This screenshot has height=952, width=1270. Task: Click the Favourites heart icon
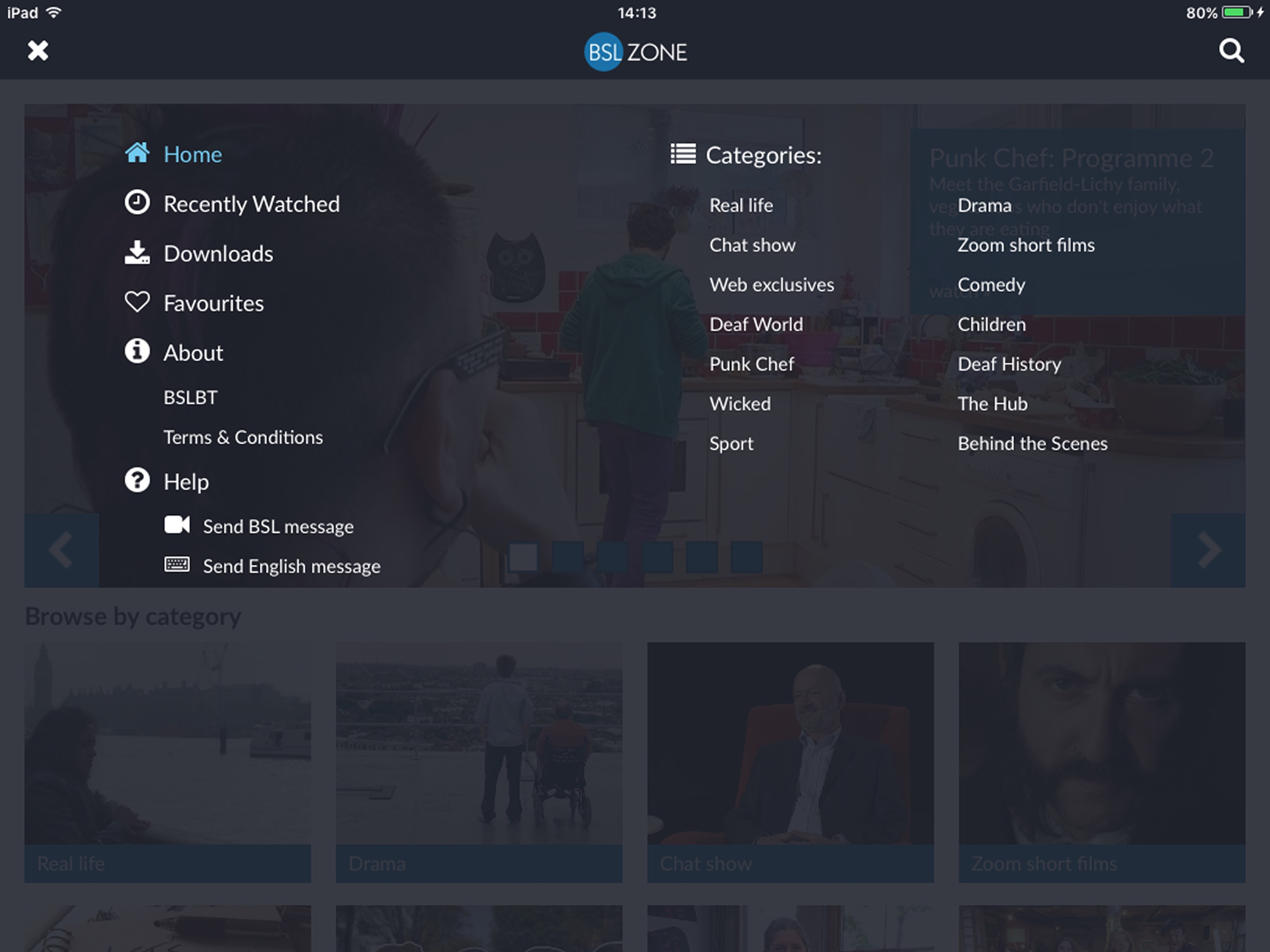[137, 302]
